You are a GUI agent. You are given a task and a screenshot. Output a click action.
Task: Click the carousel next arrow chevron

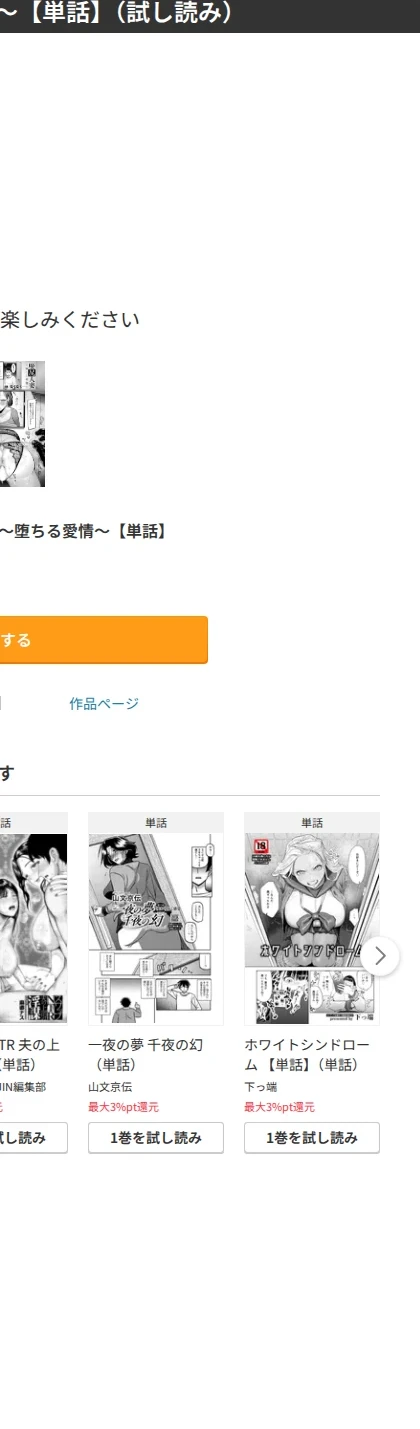click(x=379, y=956)
